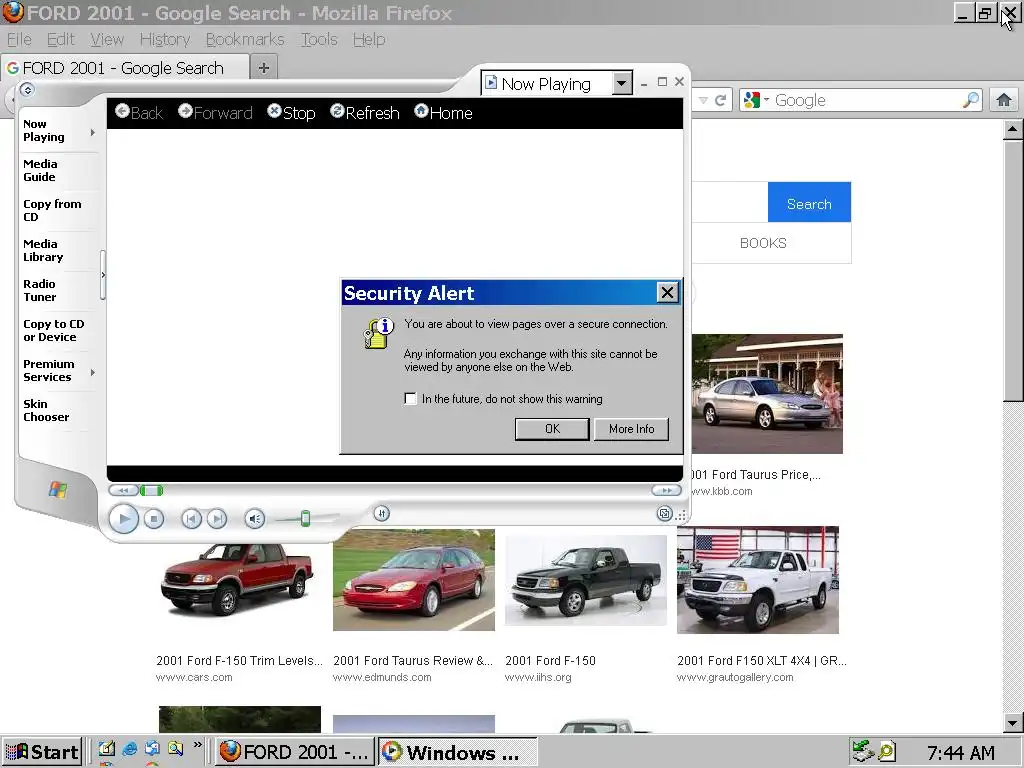Click the blue Search button on Google page
Screen dimensions: 1024x768
click(809, 204)
